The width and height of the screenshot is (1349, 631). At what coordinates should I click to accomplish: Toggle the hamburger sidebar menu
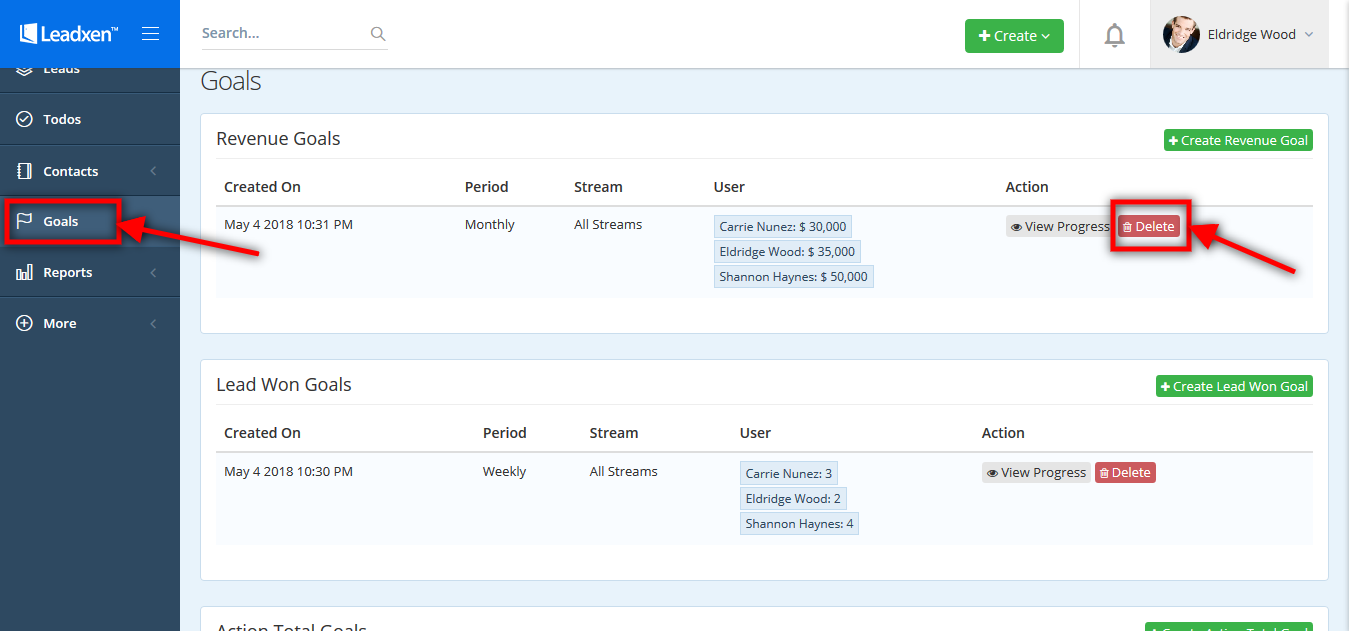151,34
